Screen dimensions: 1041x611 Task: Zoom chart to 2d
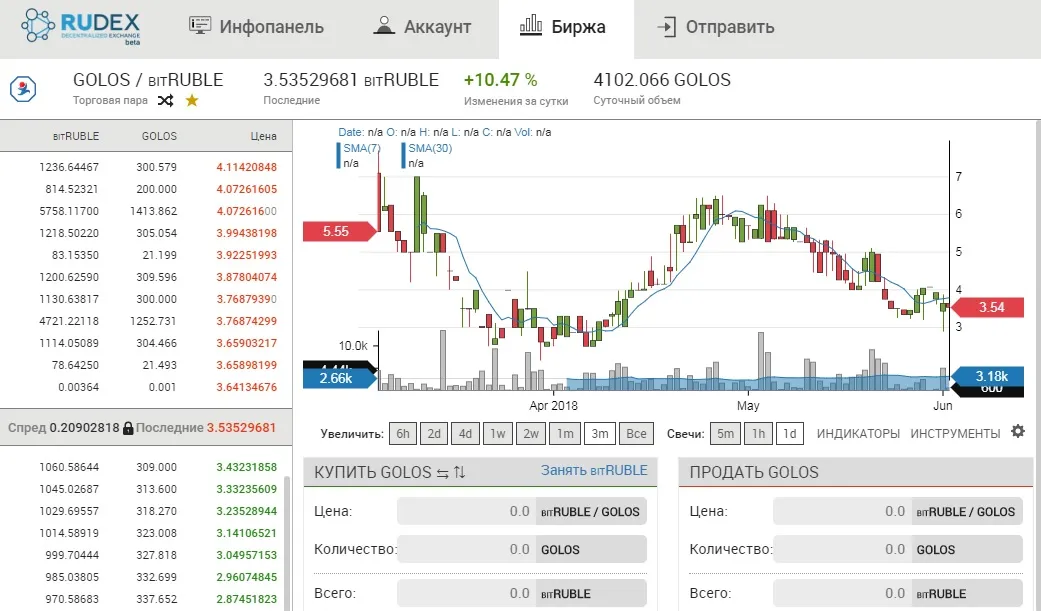point(434,434)
